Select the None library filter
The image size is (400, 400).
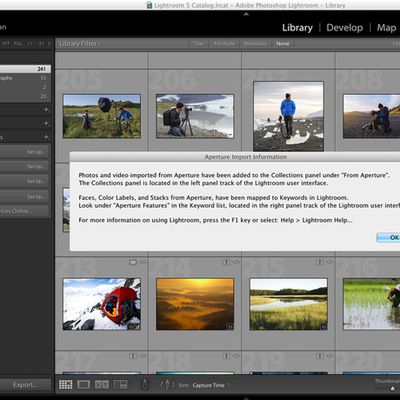tap(283, 44)
